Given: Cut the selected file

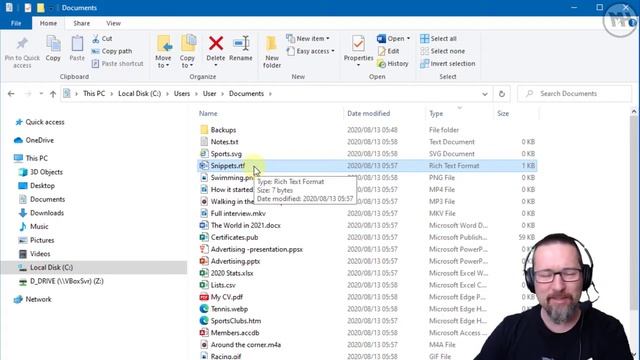Looking at the screenshot, I should pos(102,38).
